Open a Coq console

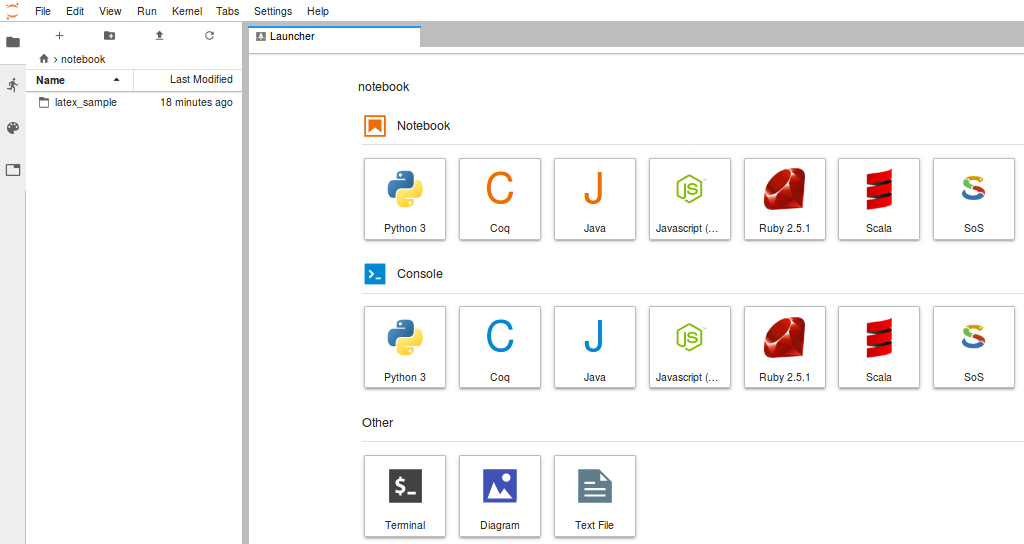500,347
